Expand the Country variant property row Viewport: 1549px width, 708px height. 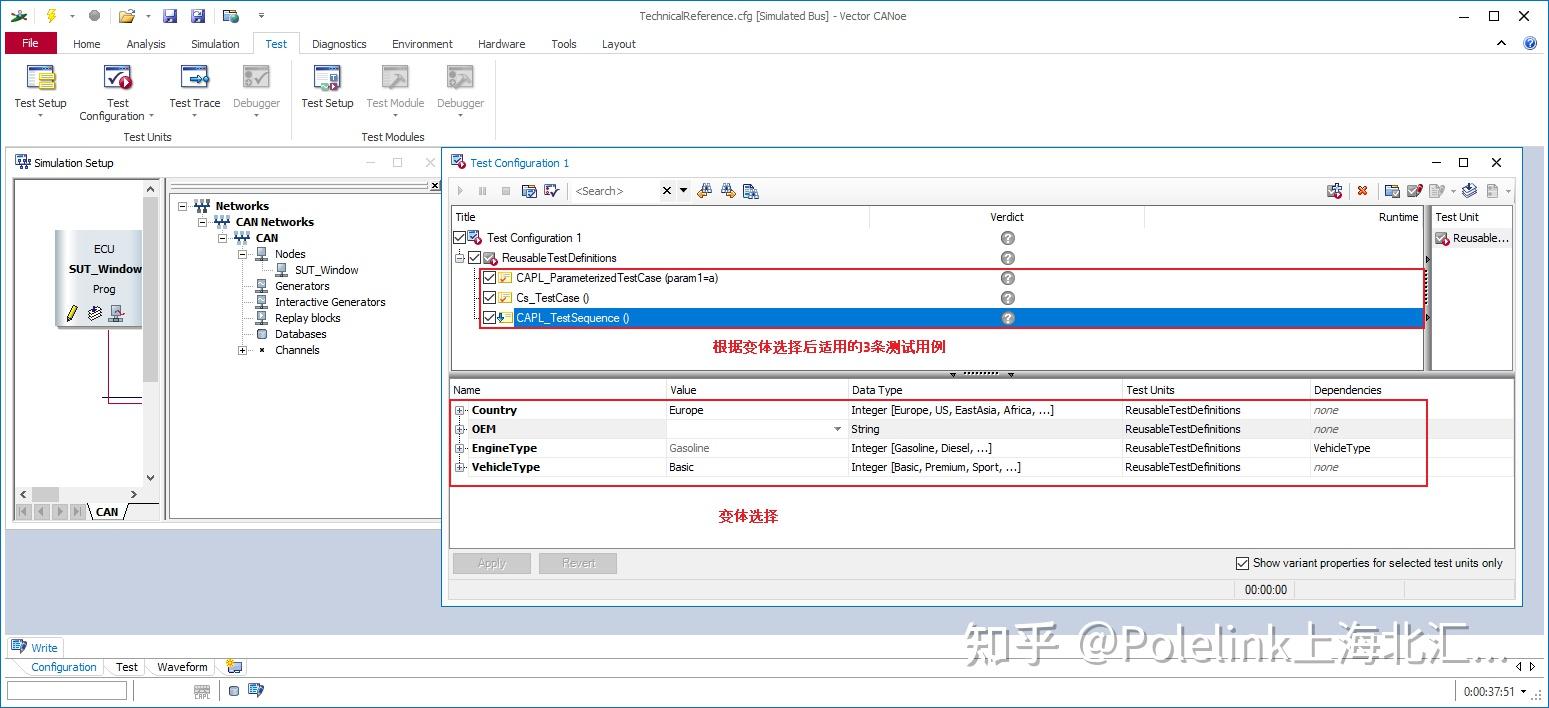tap(459, 410)
